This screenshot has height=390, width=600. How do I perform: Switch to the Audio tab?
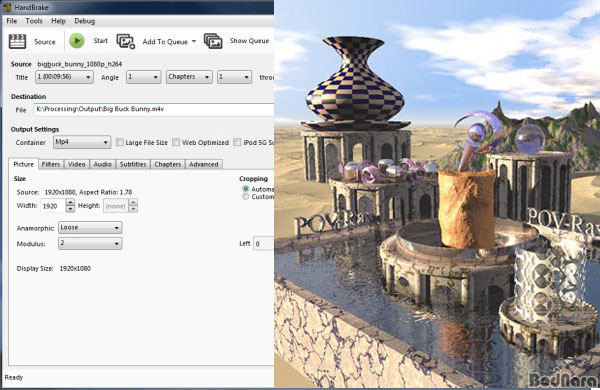(x=103, y=164)
